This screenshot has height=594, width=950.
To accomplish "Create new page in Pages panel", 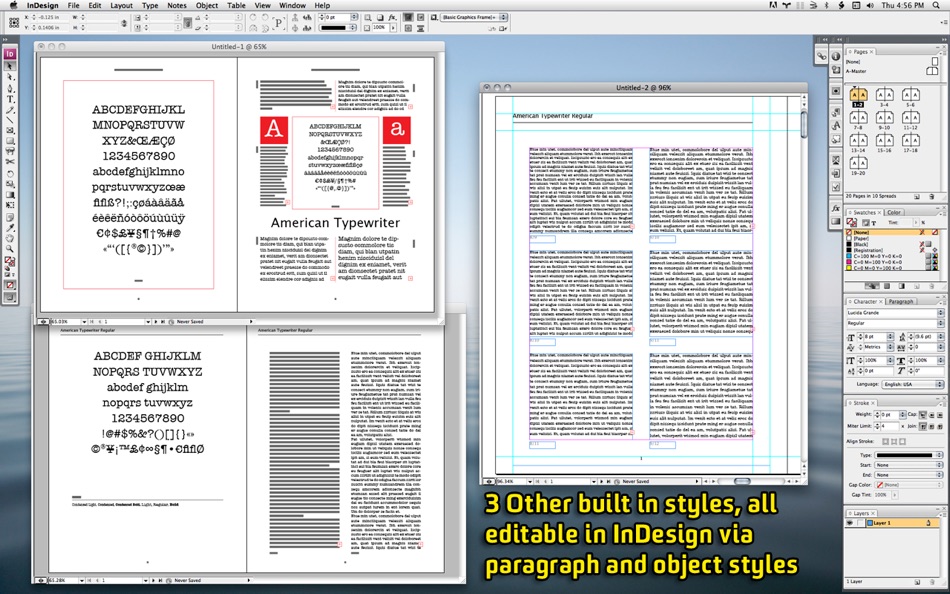I will (x=917, y=196).
